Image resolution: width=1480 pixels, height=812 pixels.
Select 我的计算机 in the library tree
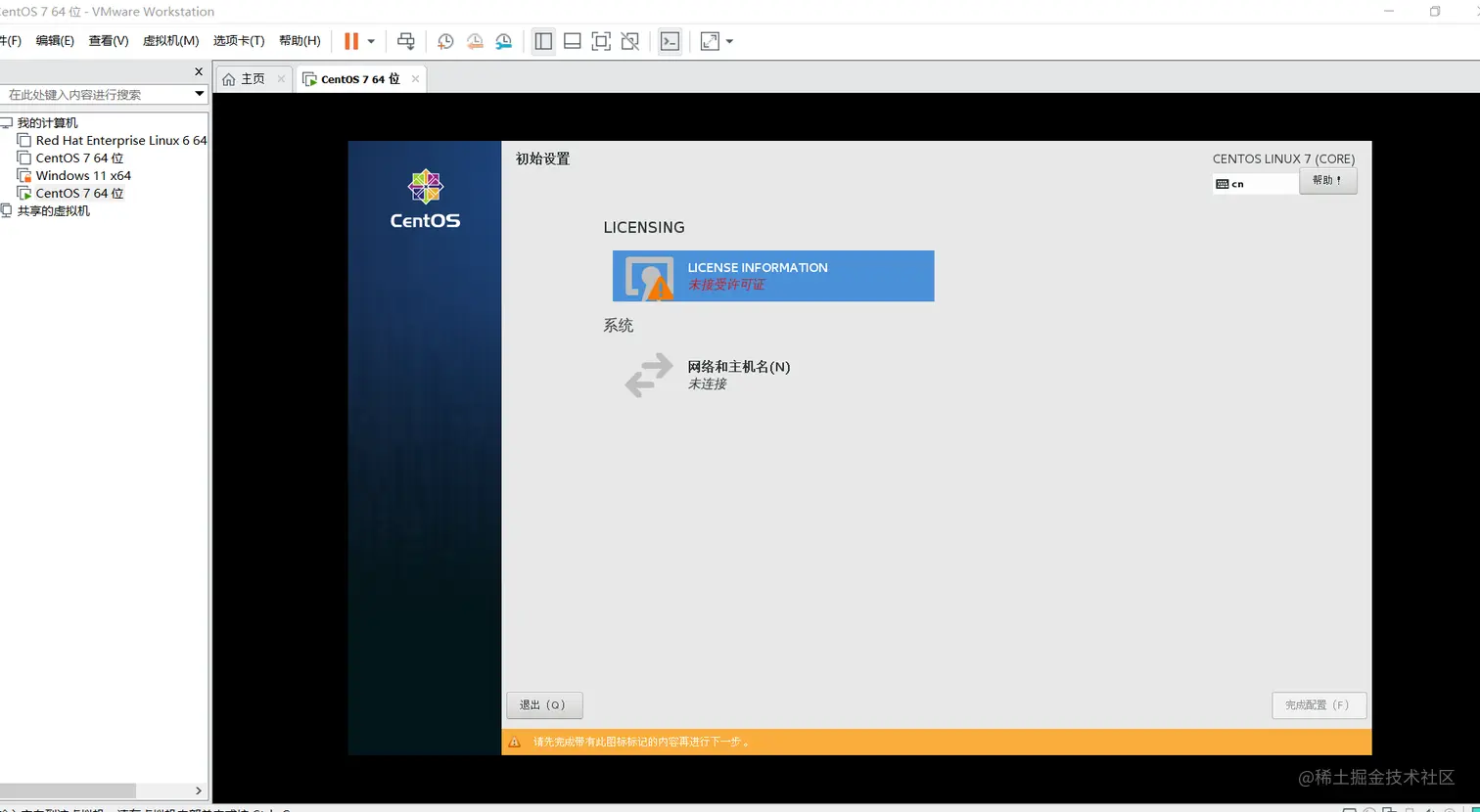click(x=47, y=123)
